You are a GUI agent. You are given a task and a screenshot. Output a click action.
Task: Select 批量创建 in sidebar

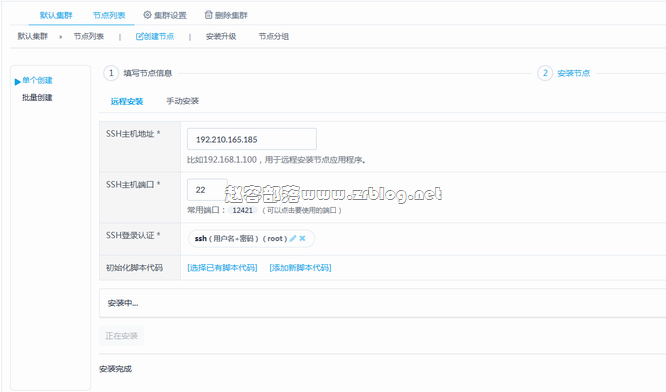tap(37, 98)
